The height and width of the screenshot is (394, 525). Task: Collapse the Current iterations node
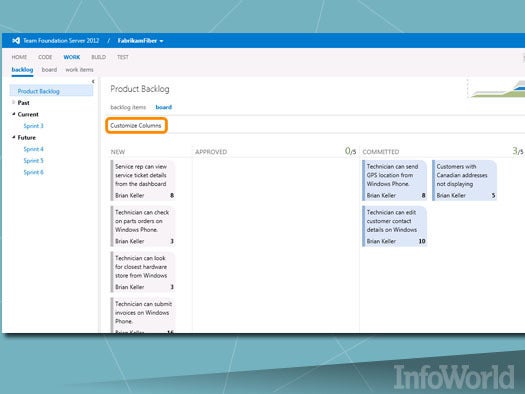pyautogui.click(x=13, y=114)
